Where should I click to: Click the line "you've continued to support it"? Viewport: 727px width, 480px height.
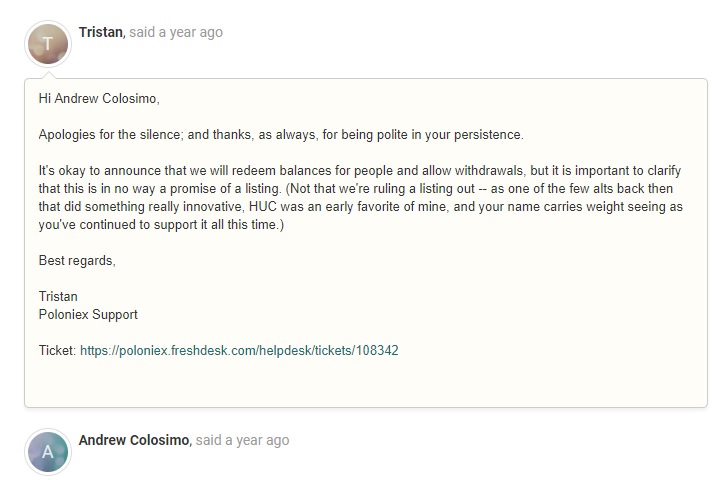pos(161,224)
